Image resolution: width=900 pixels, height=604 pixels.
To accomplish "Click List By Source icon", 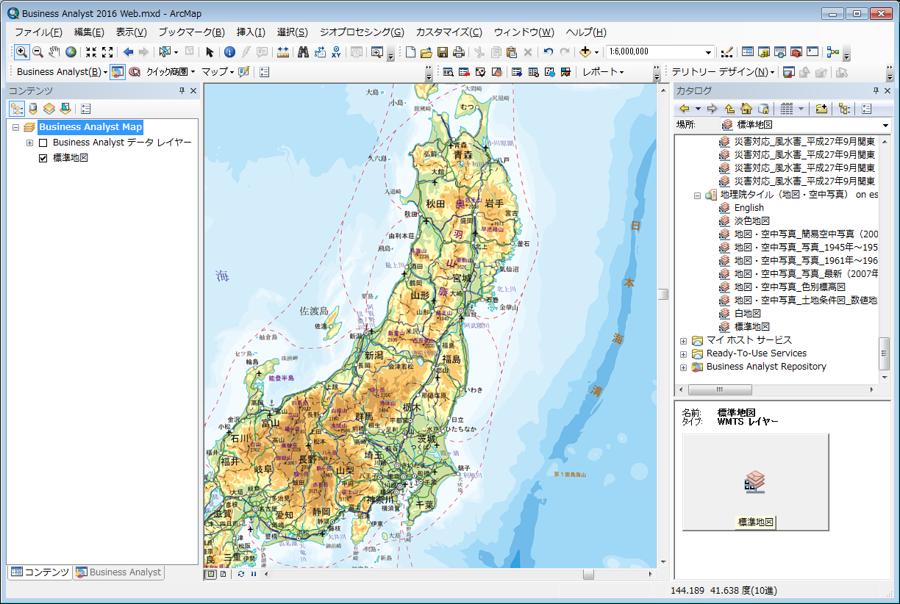I will [33, 109].
